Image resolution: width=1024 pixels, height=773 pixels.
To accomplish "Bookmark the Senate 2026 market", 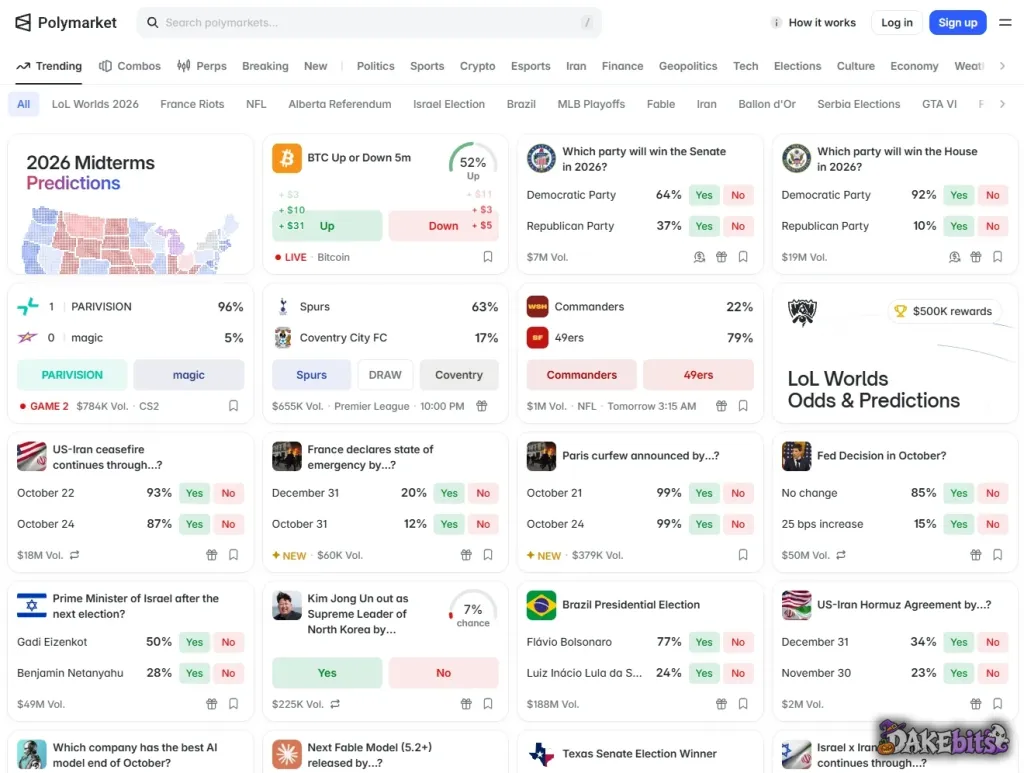I will (x=743, y=257).
